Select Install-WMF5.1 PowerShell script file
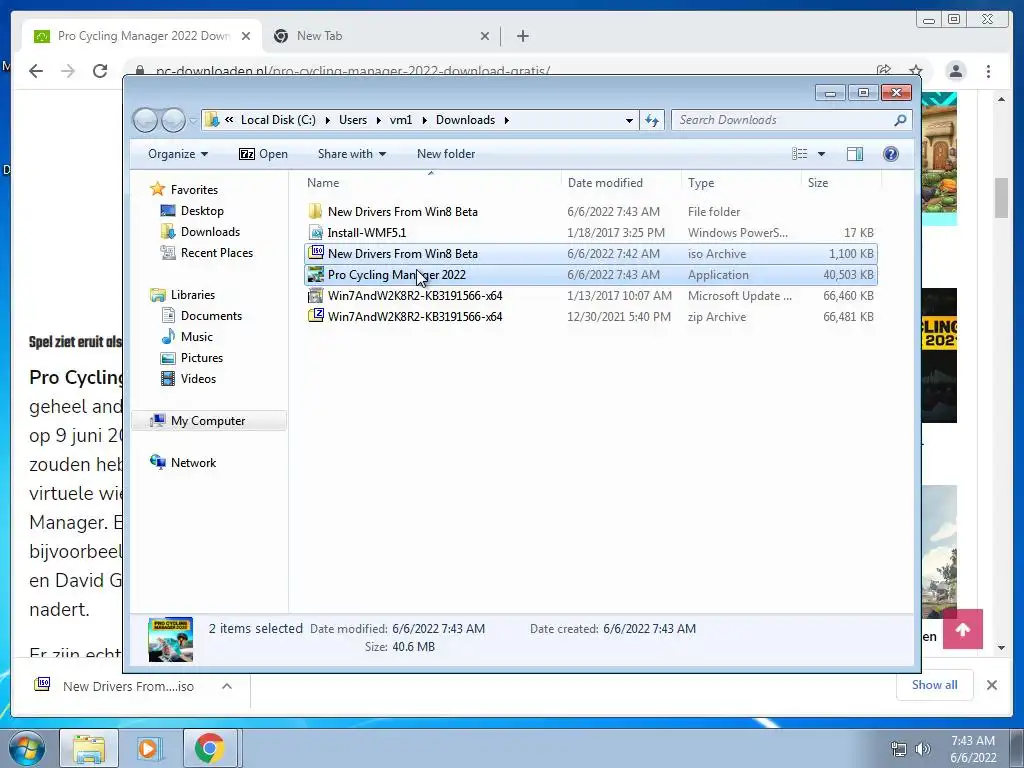Screen dimensions: 1024x768 (x=591, y=232)
